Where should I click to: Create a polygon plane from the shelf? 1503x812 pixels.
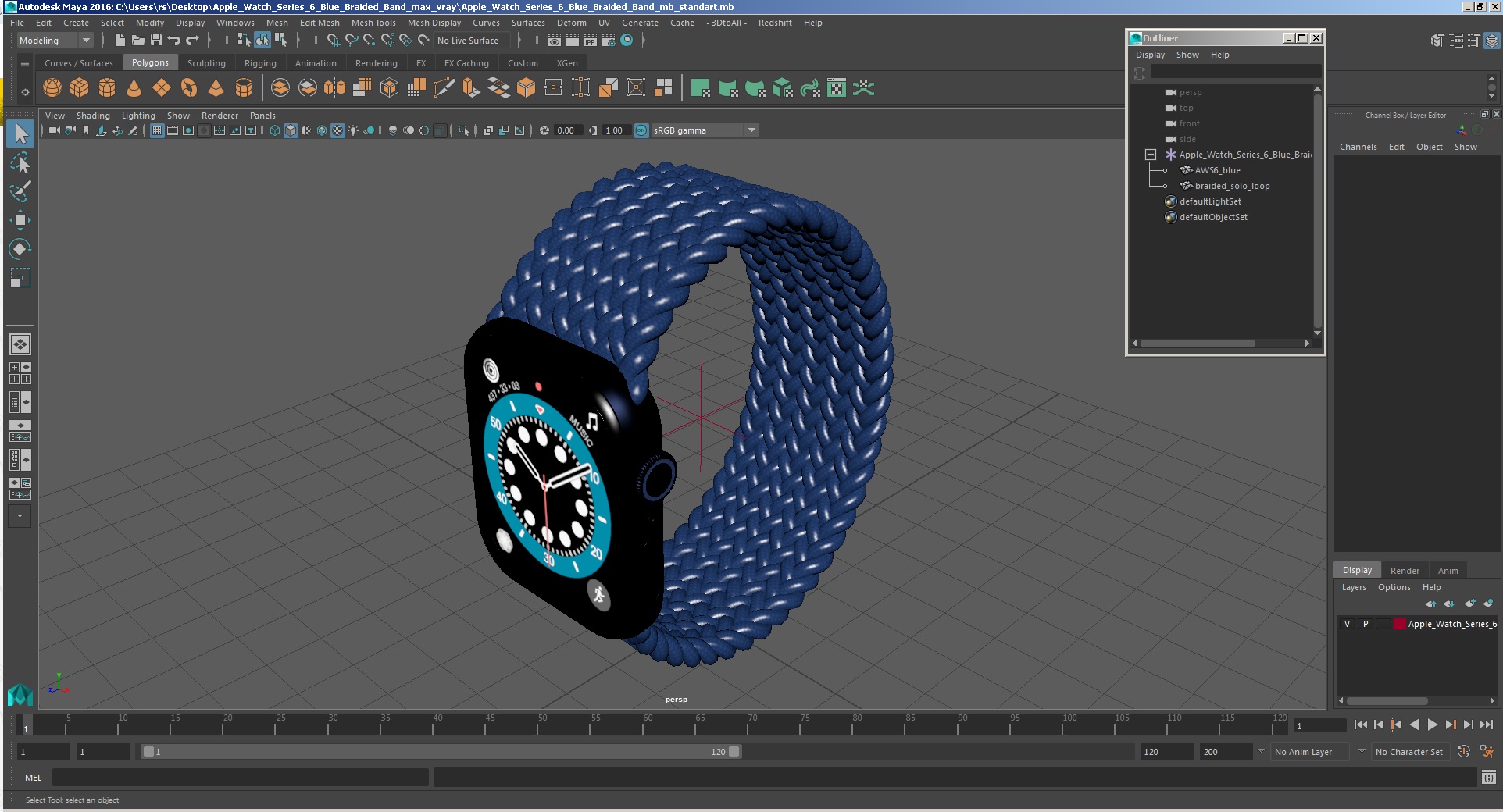(x=162, y=88)
